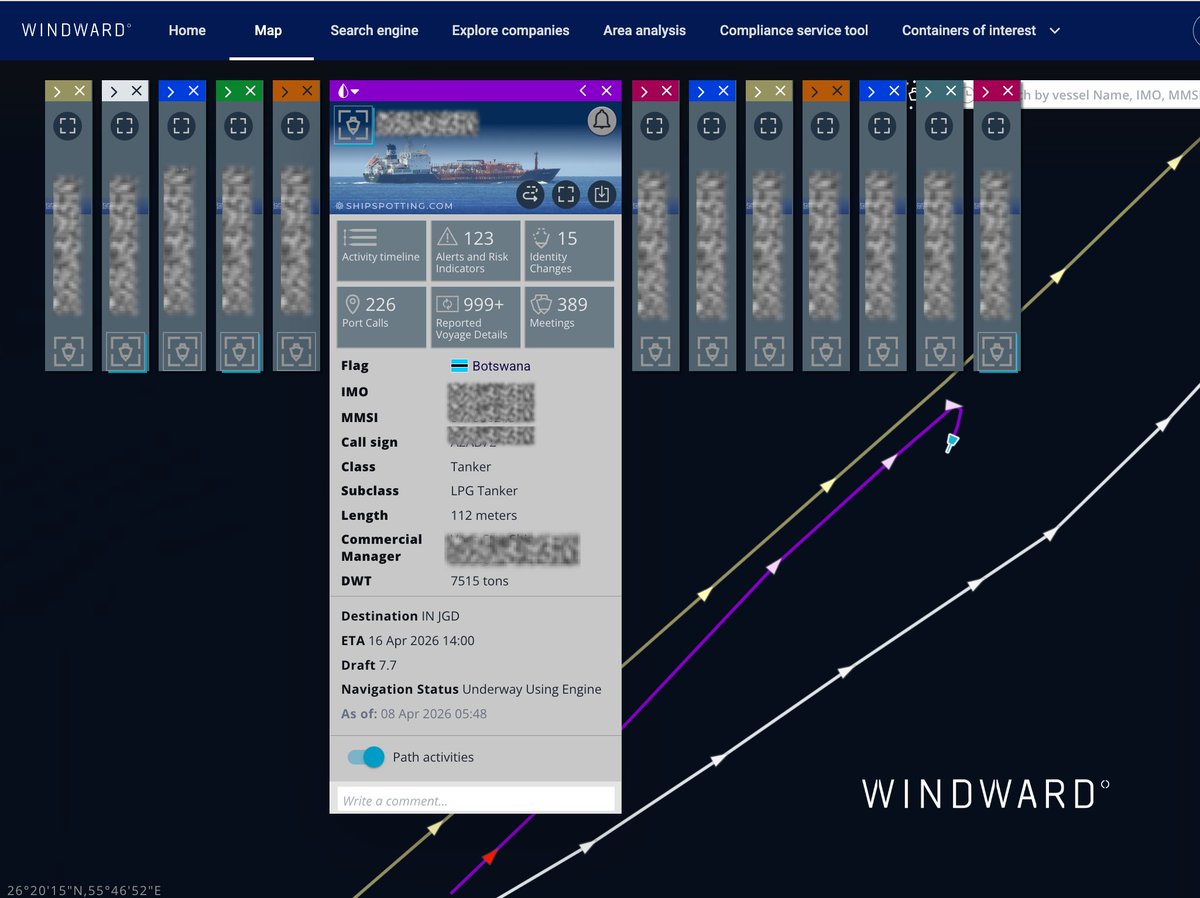The image size is (1200, 898).
Task: Click the Activity timeline list icon
Action: pyautogui.click(x=359, y=237)
